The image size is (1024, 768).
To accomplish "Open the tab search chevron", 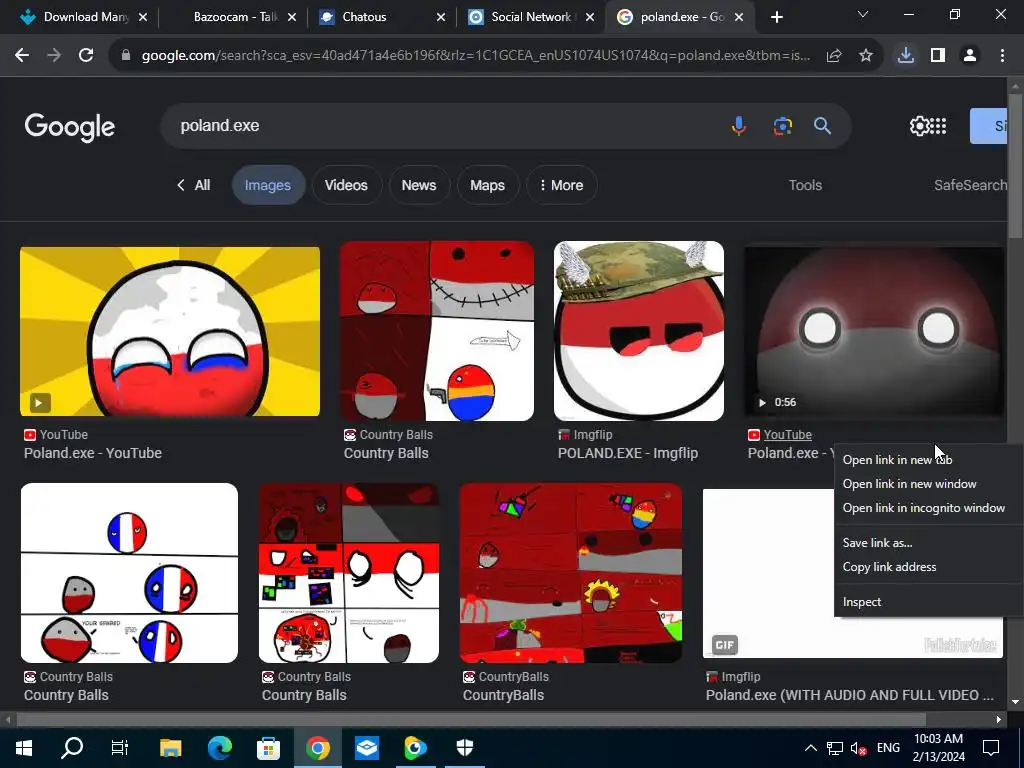I will click(x=863, y=14).
